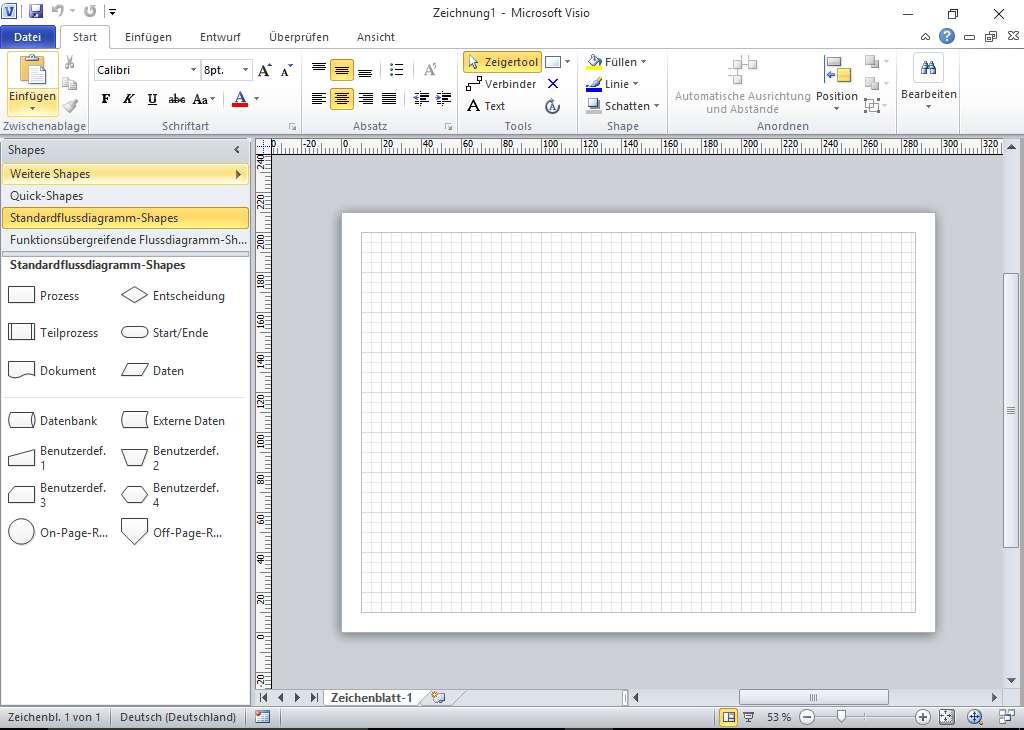Open the Entwurf ribbon tab
The height and width of the screenshot is (730, 1024).
(x=220, y=37)
